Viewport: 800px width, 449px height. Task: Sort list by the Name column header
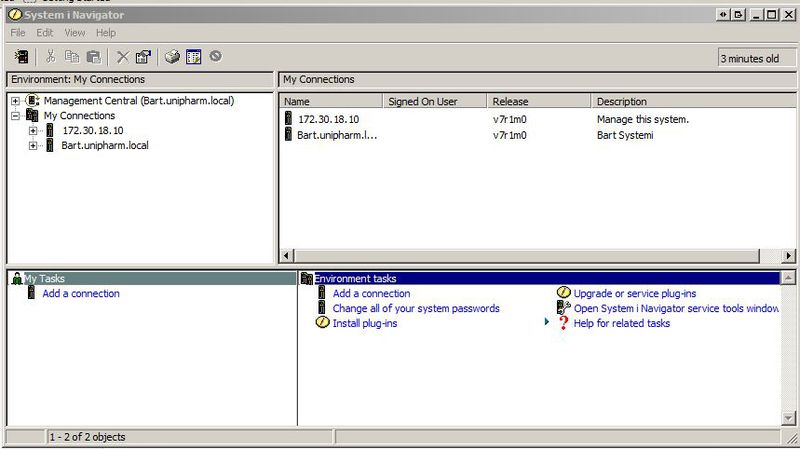[331, 101]
